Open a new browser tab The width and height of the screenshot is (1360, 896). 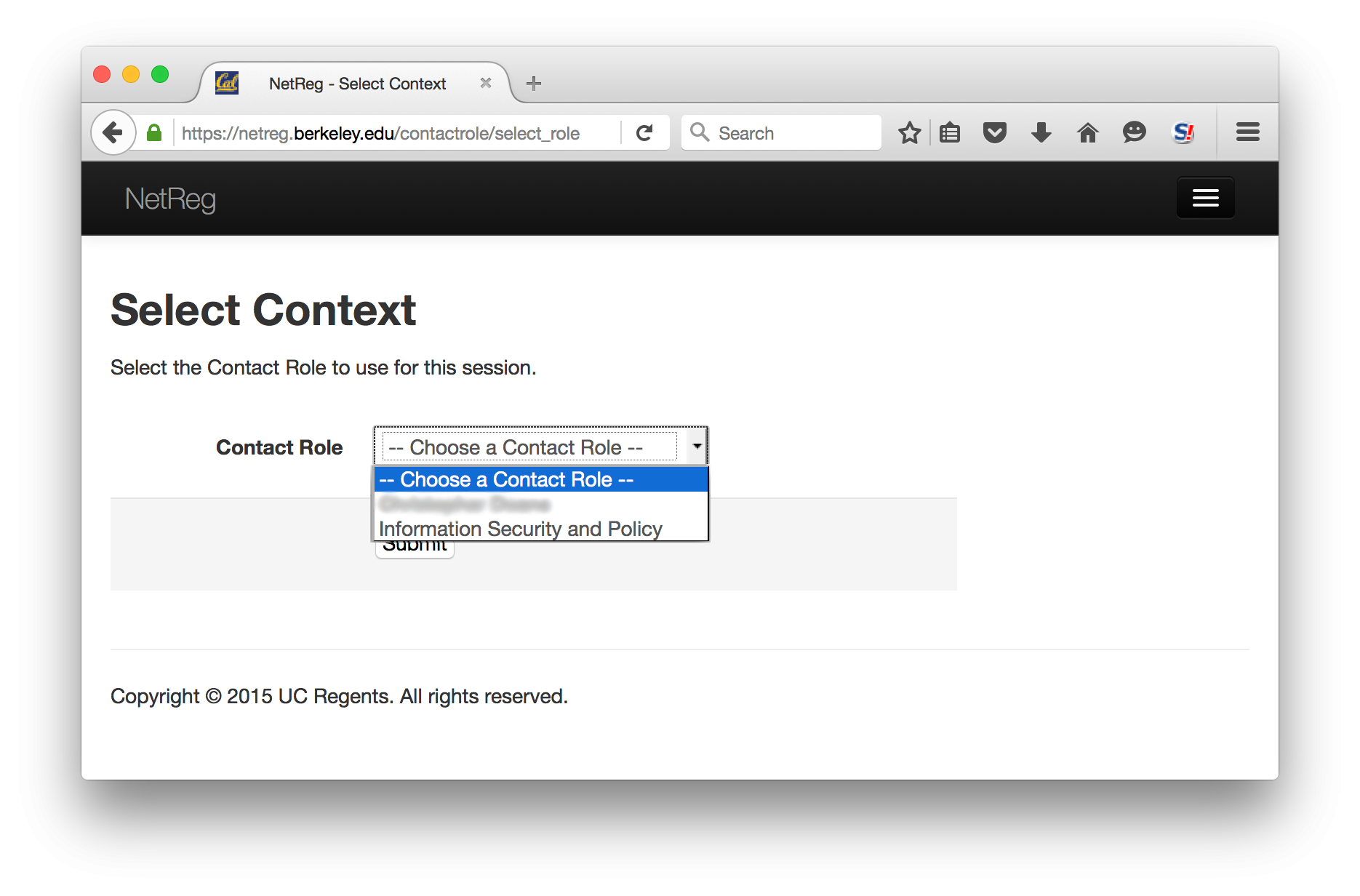pos(534,84)
